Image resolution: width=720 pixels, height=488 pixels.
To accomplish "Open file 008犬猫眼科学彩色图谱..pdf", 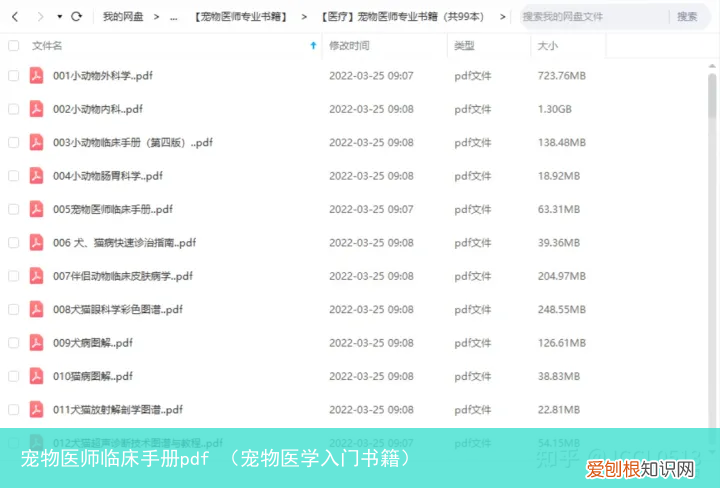I will [x=118, y=310].
